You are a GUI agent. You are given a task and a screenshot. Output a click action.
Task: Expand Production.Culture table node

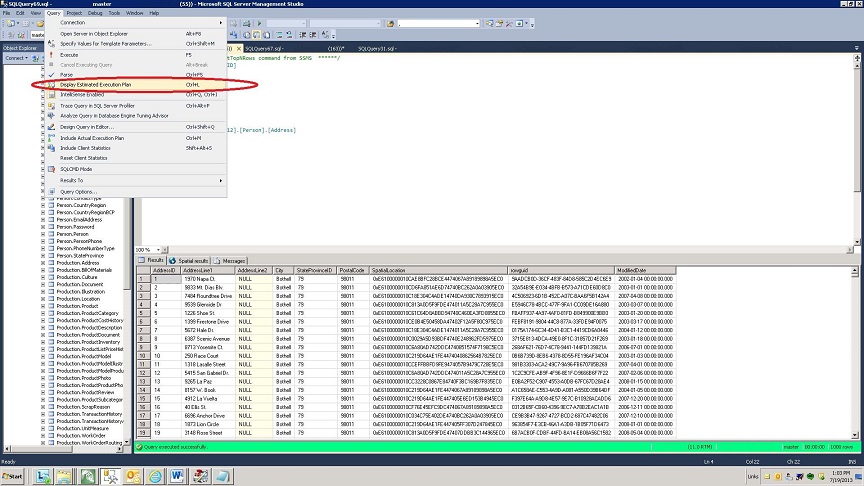click(43, 277)
